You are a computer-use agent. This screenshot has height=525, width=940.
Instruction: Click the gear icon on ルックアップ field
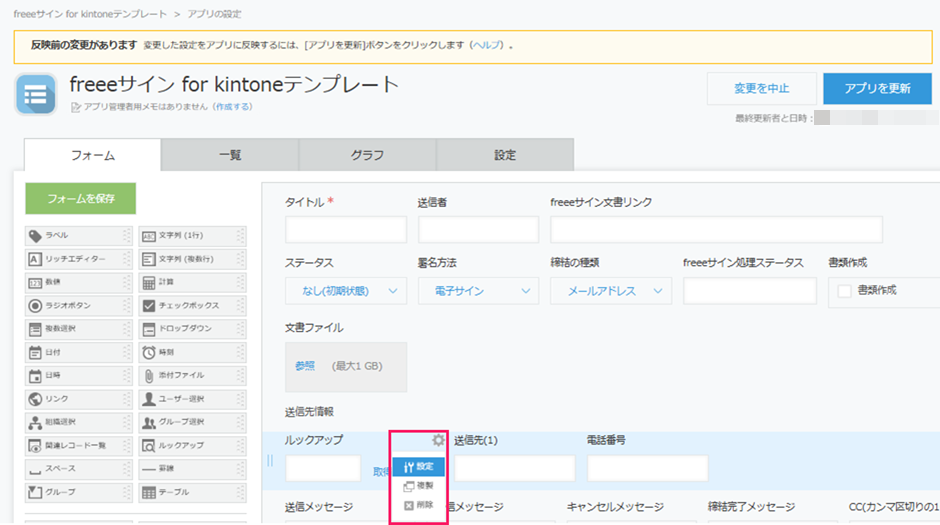click(438, 440)
